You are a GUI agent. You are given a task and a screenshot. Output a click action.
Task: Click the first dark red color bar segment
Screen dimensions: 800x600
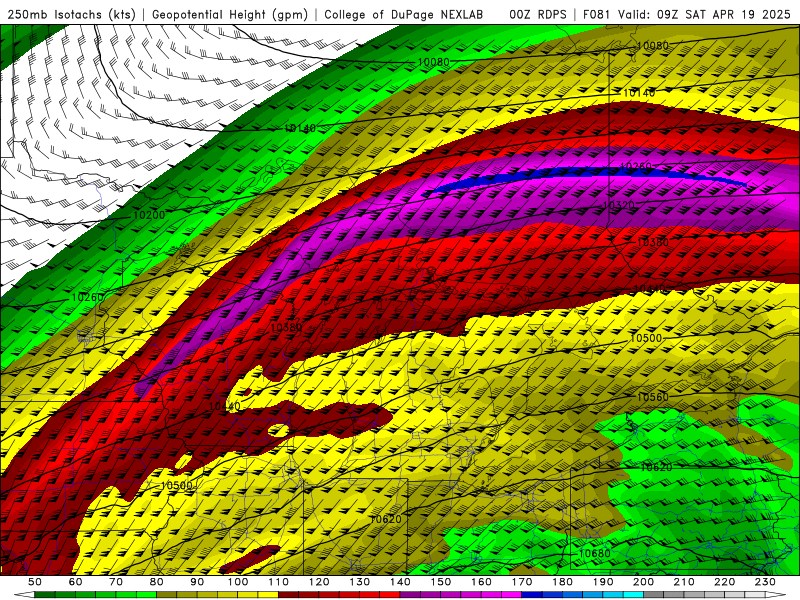click(x=288, y=595)
